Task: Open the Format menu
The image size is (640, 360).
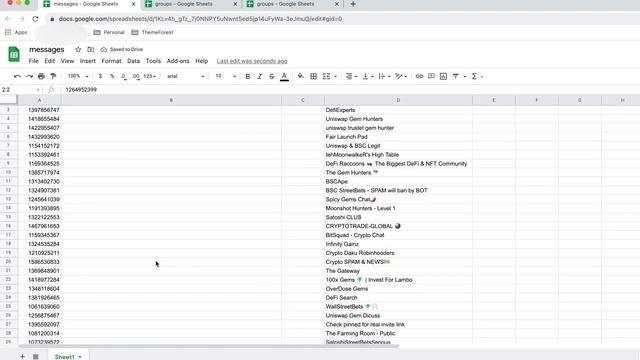Action: click(111, 61)
